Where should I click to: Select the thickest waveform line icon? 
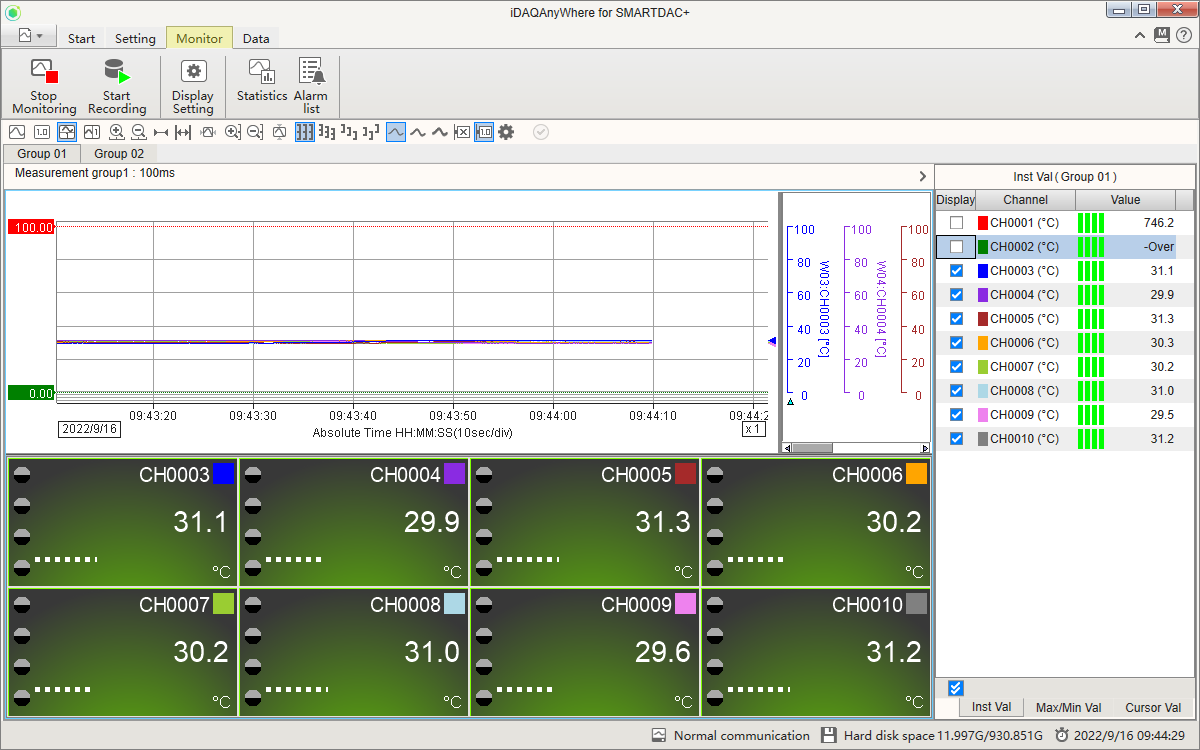pos(440,132)
